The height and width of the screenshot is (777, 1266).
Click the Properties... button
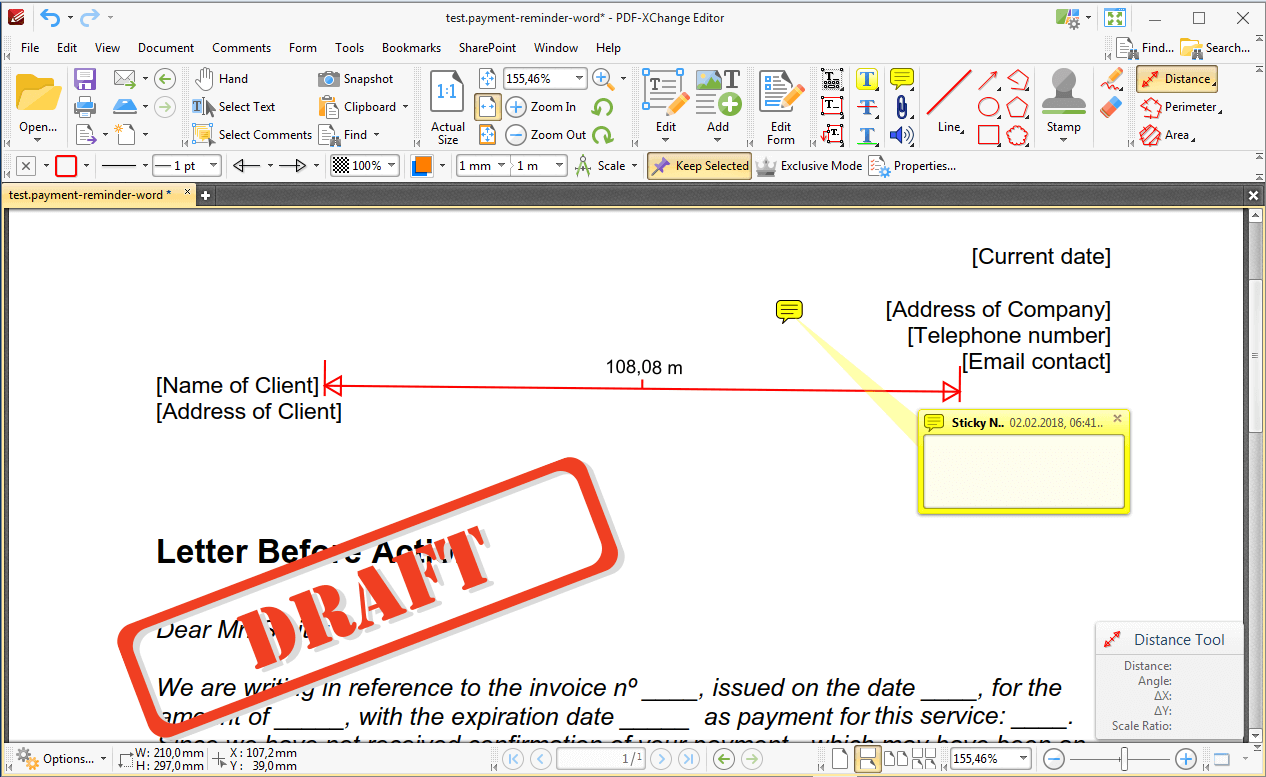click(912, 166)
